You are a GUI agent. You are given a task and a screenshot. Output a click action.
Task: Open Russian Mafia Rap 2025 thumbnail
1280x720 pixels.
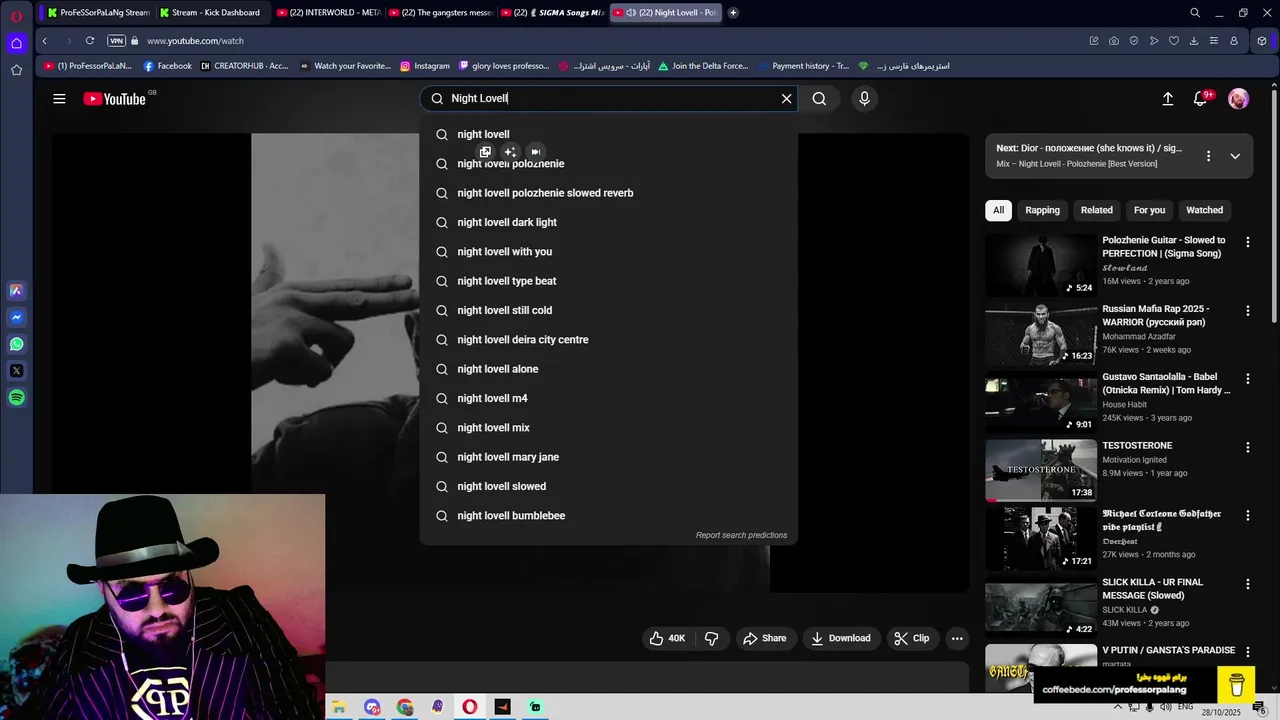[x=1041, y=334]
